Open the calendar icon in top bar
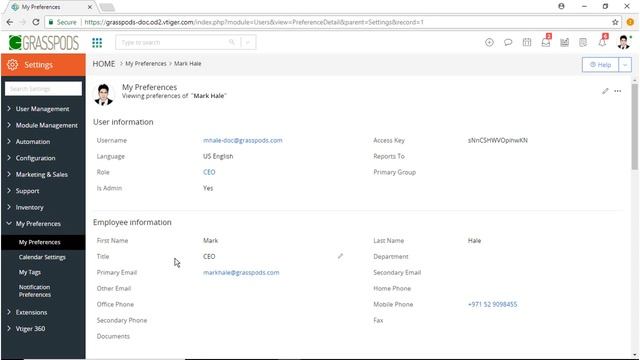The height and width of the screenshot is (360, 640). click(527, 42)
